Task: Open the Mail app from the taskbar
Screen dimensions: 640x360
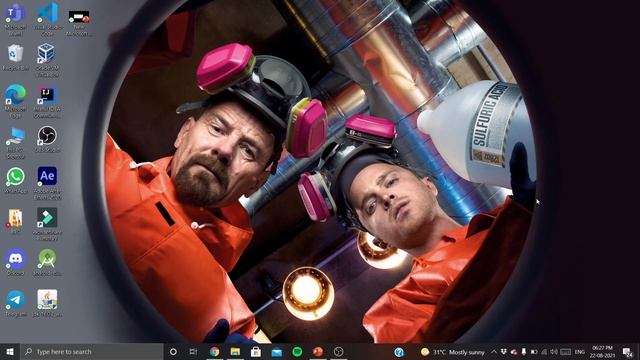Action: coord(277,351)
